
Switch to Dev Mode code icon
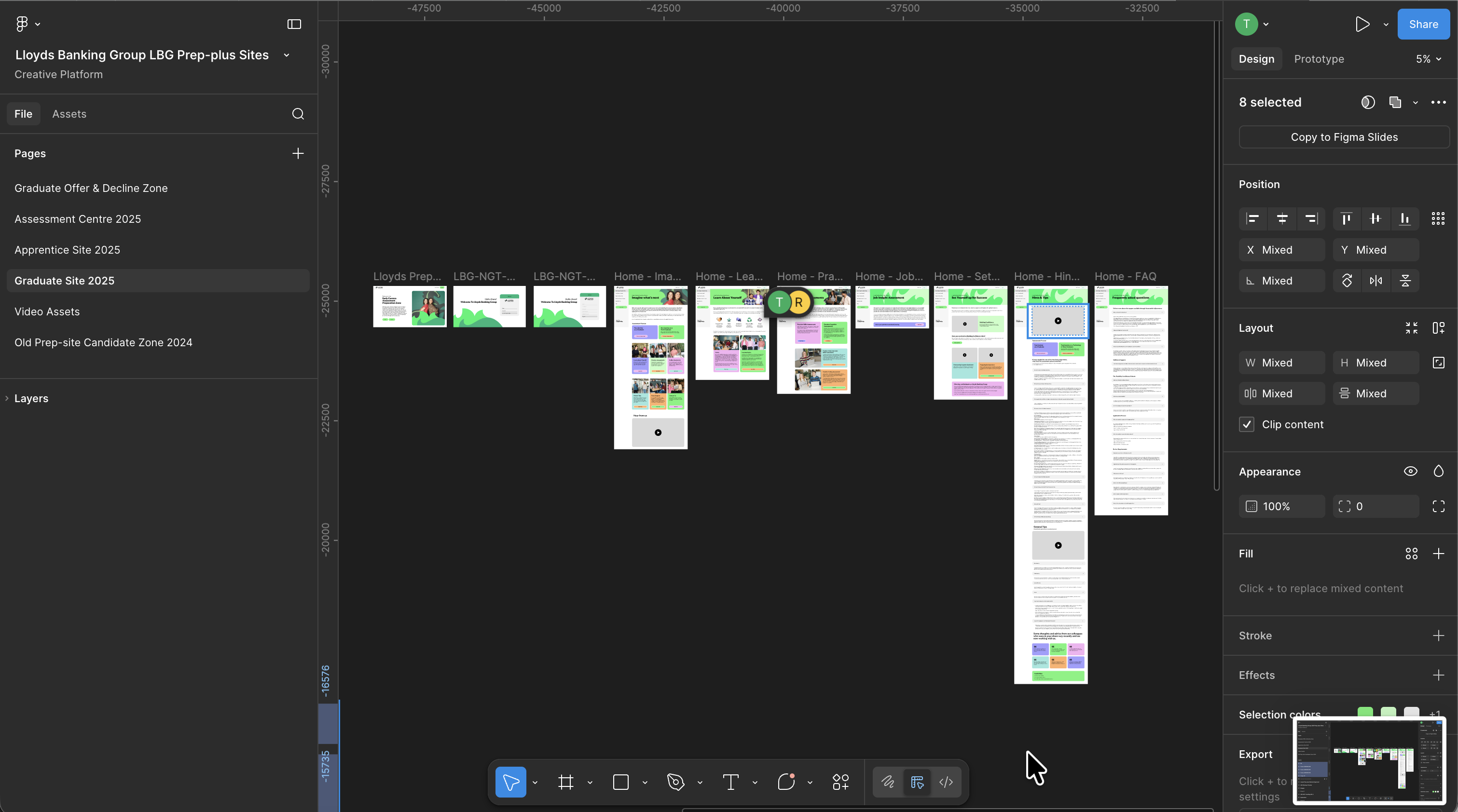(946, 782)
